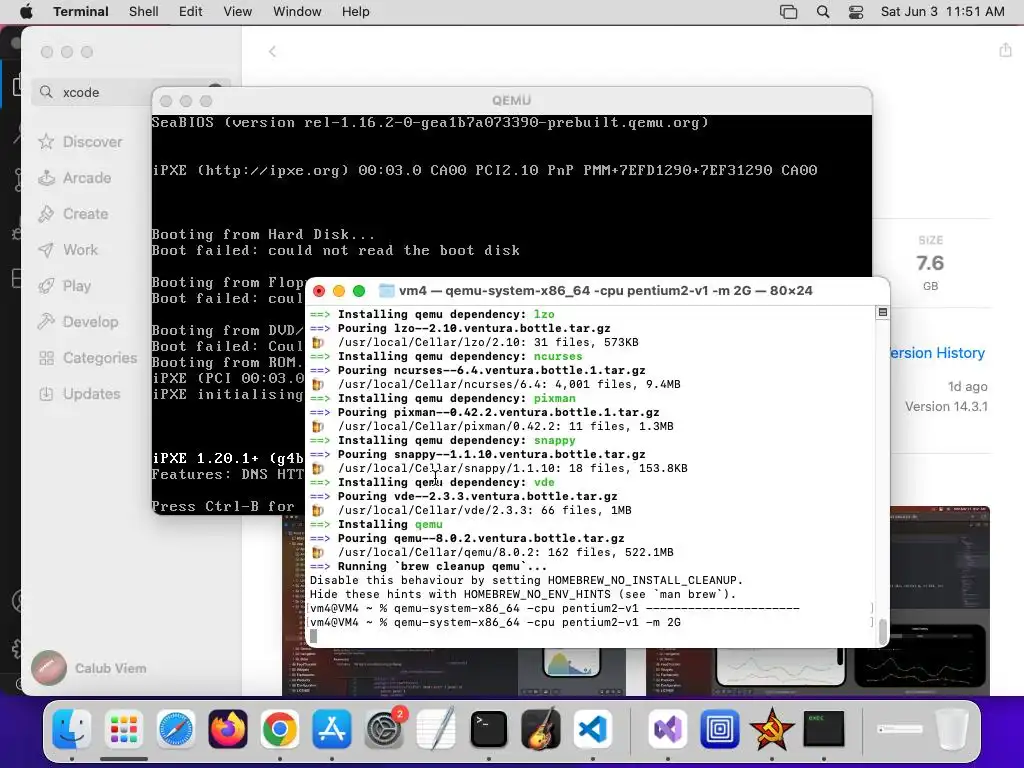Open System Settings from the Dock
1024x768 pixels.
(x=384, y=729)
